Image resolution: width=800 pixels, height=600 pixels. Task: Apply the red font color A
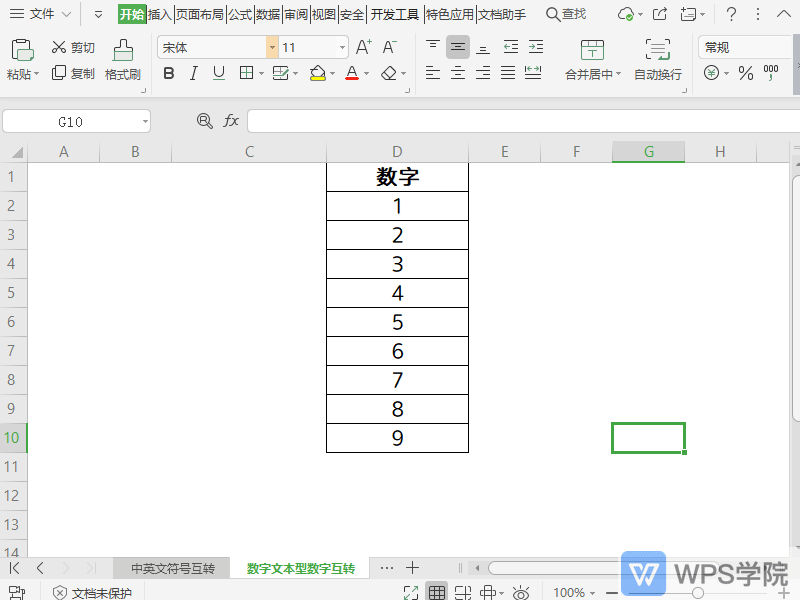(352, 73)
